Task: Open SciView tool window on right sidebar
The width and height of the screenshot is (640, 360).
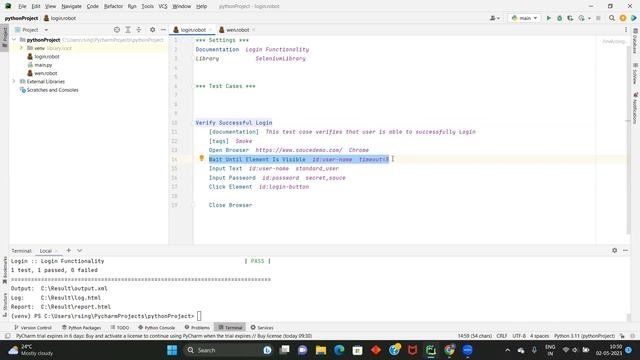Action: pos(635,73)
